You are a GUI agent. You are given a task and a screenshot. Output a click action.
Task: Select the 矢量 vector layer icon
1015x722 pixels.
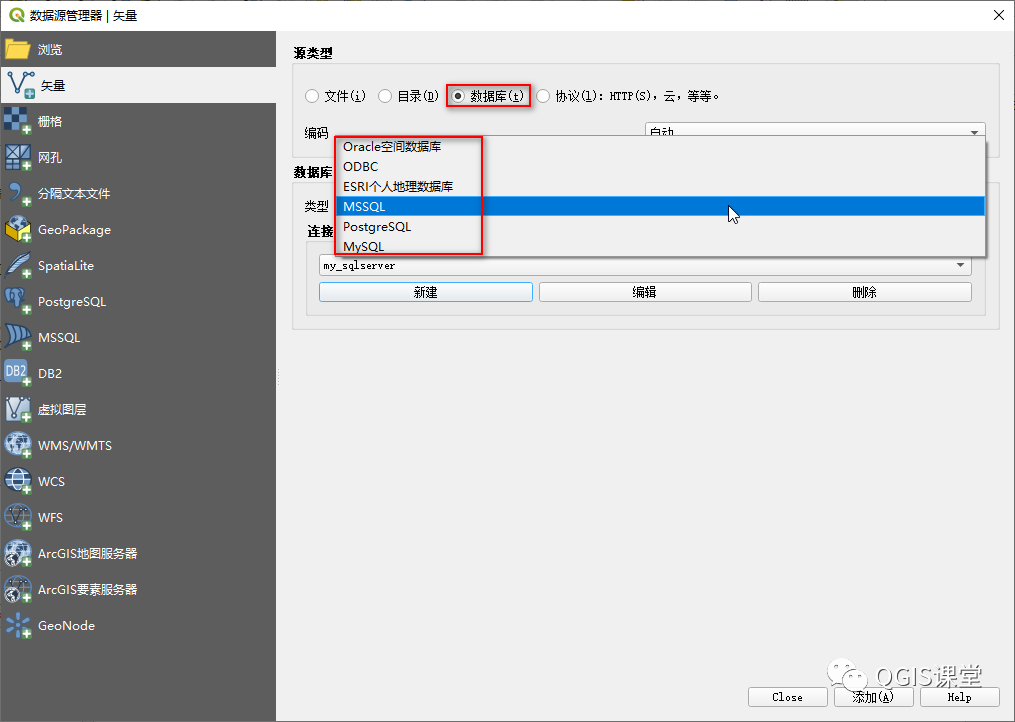click(20, 85)
